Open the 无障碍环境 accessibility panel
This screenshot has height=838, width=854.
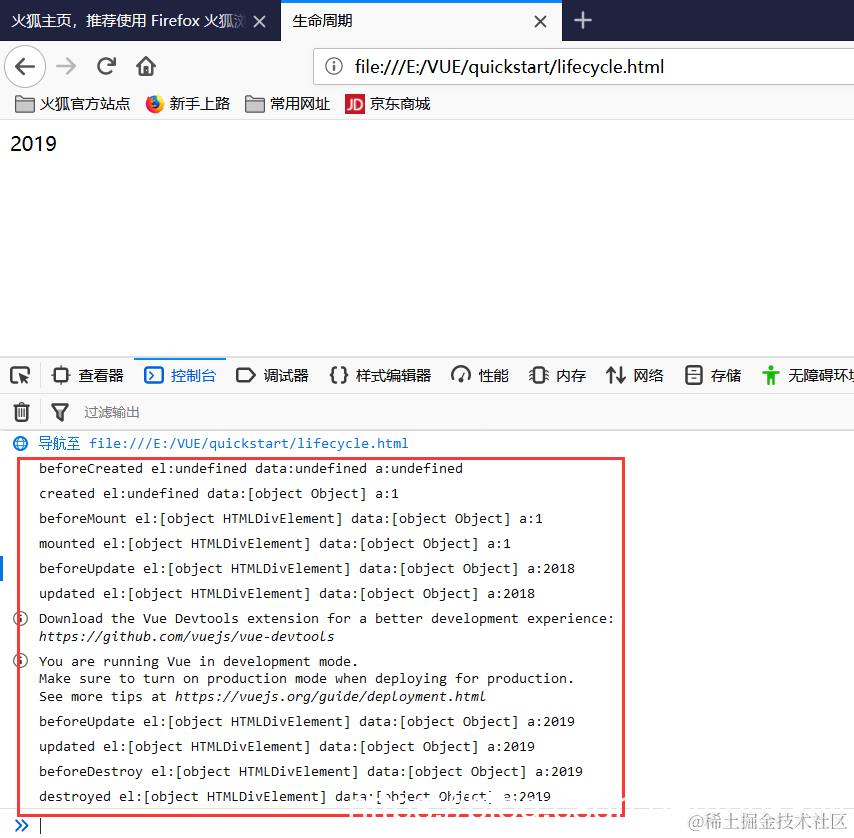click(x=807, y=375)
